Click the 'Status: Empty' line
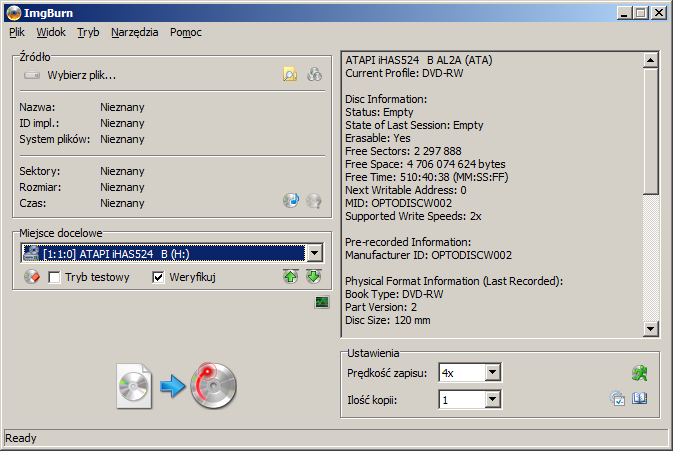 (x=379, y=112)
